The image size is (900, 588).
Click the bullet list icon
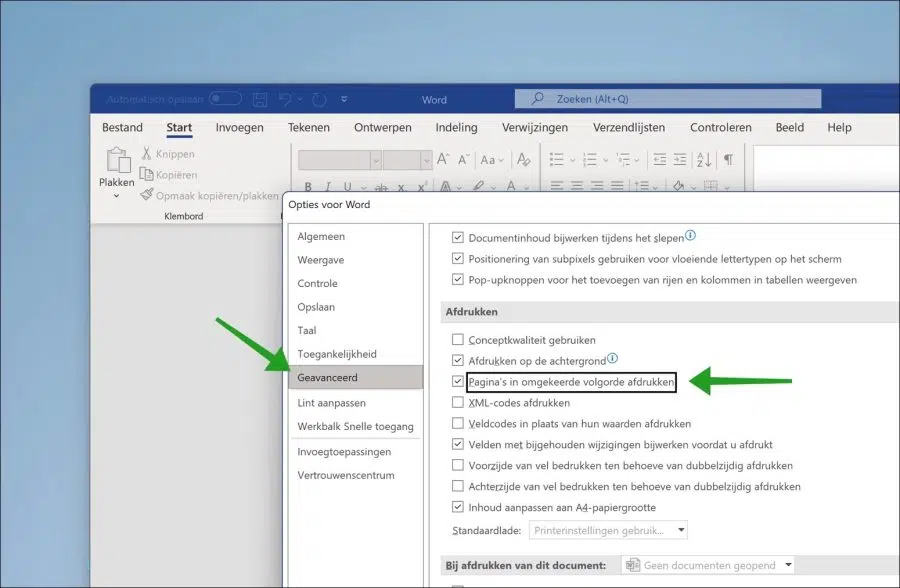556,159
